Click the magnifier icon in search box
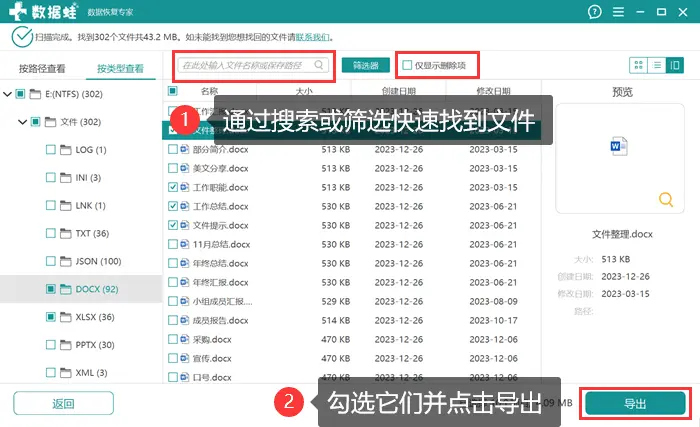This screenshot has width=700, height=427. coord(319,65)
